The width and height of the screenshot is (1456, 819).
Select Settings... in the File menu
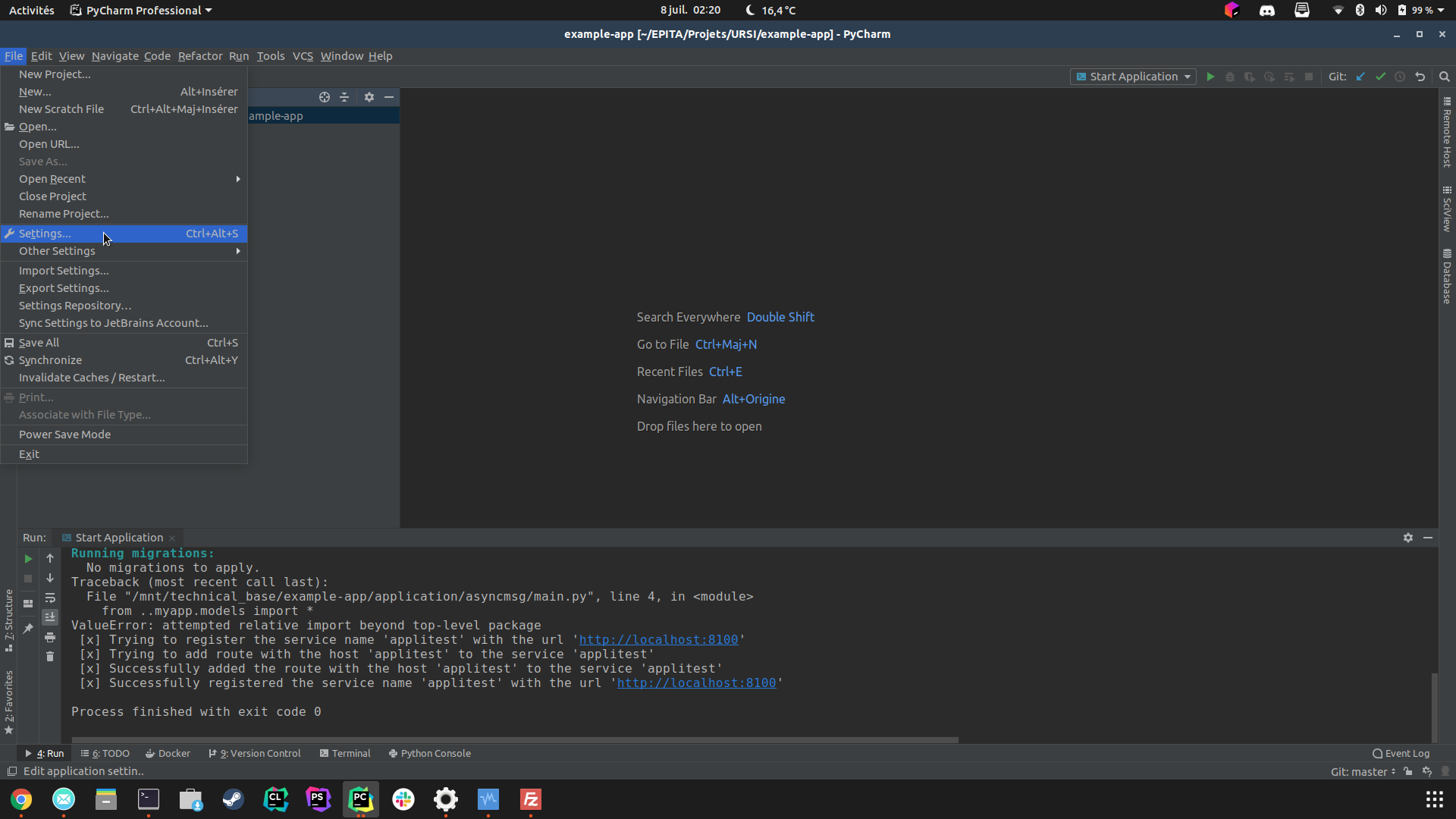coord(124,234)
